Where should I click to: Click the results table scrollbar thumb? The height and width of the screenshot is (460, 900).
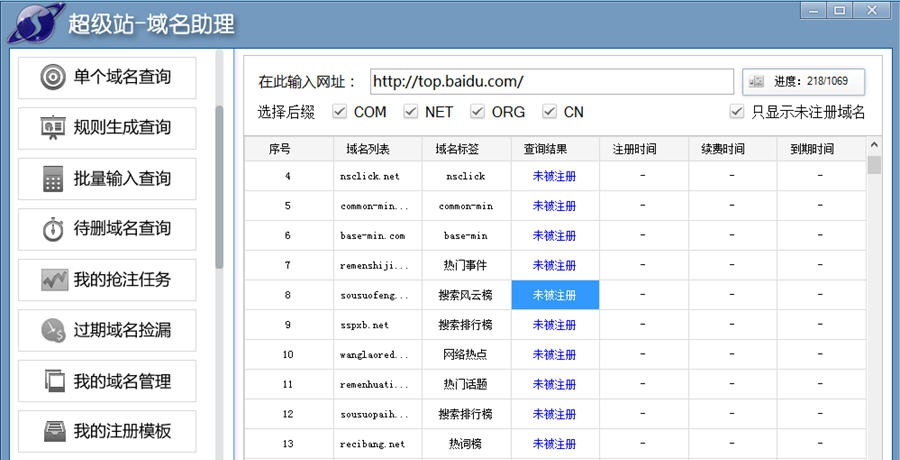pos(874,164)
